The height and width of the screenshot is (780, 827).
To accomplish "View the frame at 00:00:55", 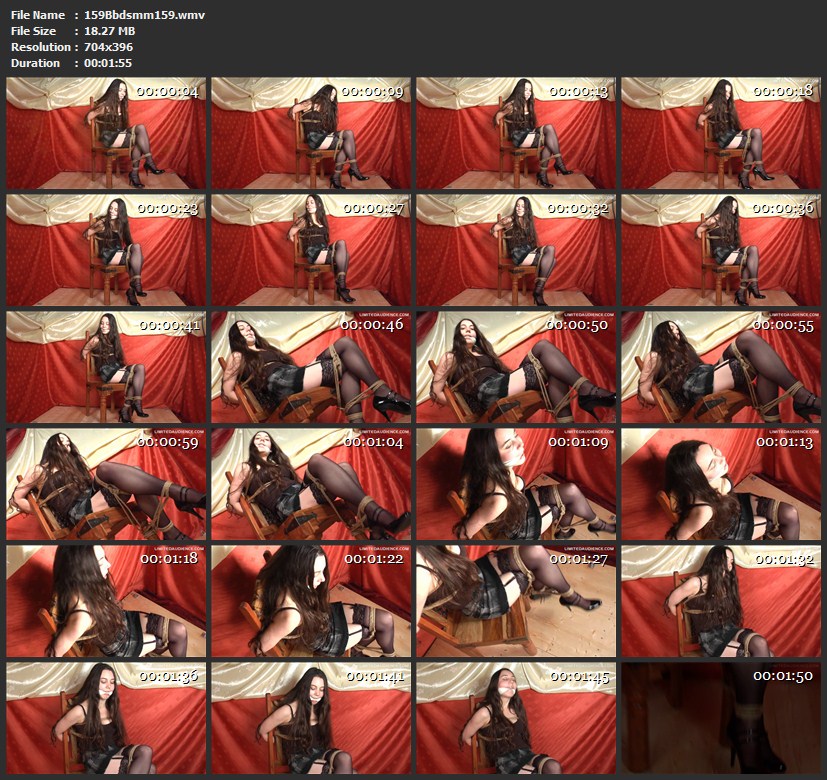I will coord(721,367).
